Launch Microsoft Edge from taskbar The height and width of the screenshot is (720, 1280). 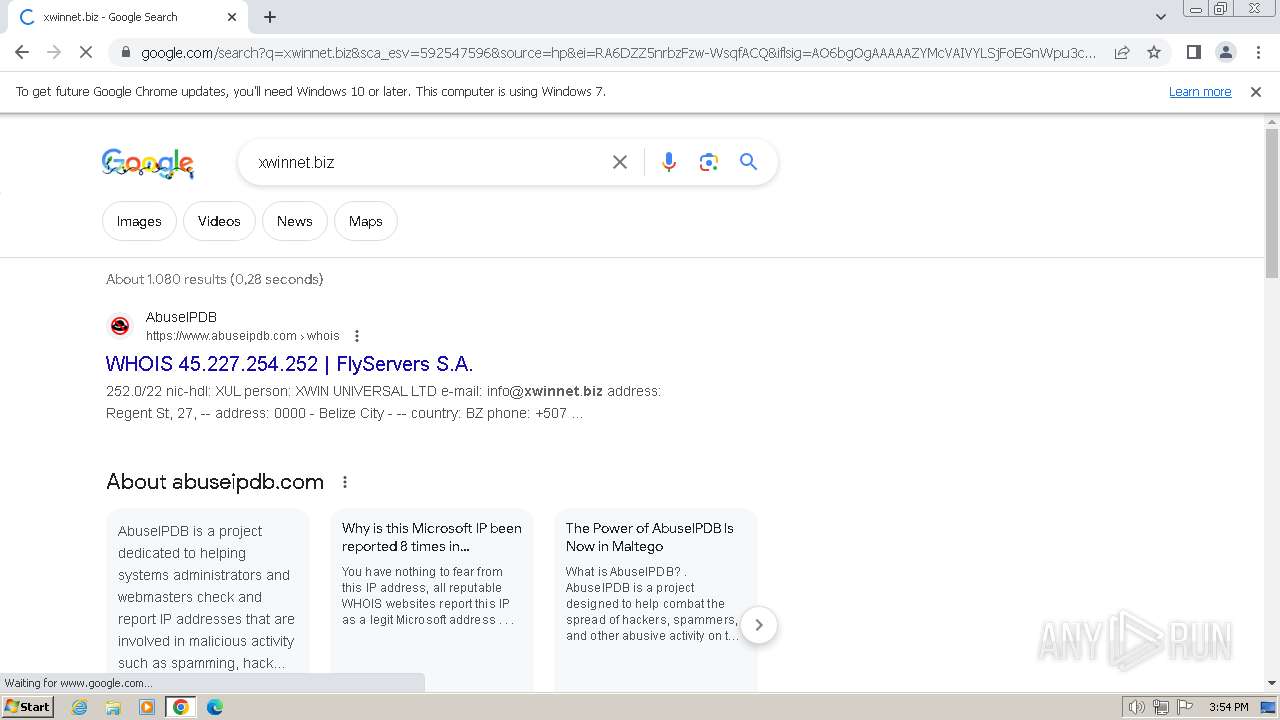point(215,707)
